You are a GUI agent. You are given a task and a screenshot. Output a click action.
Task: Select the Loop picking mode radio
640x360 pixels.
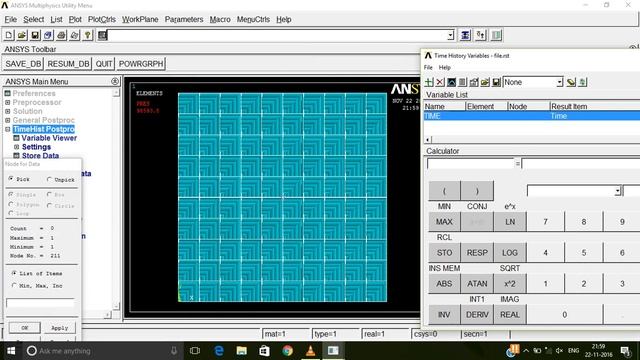click(x=11, y=213)
